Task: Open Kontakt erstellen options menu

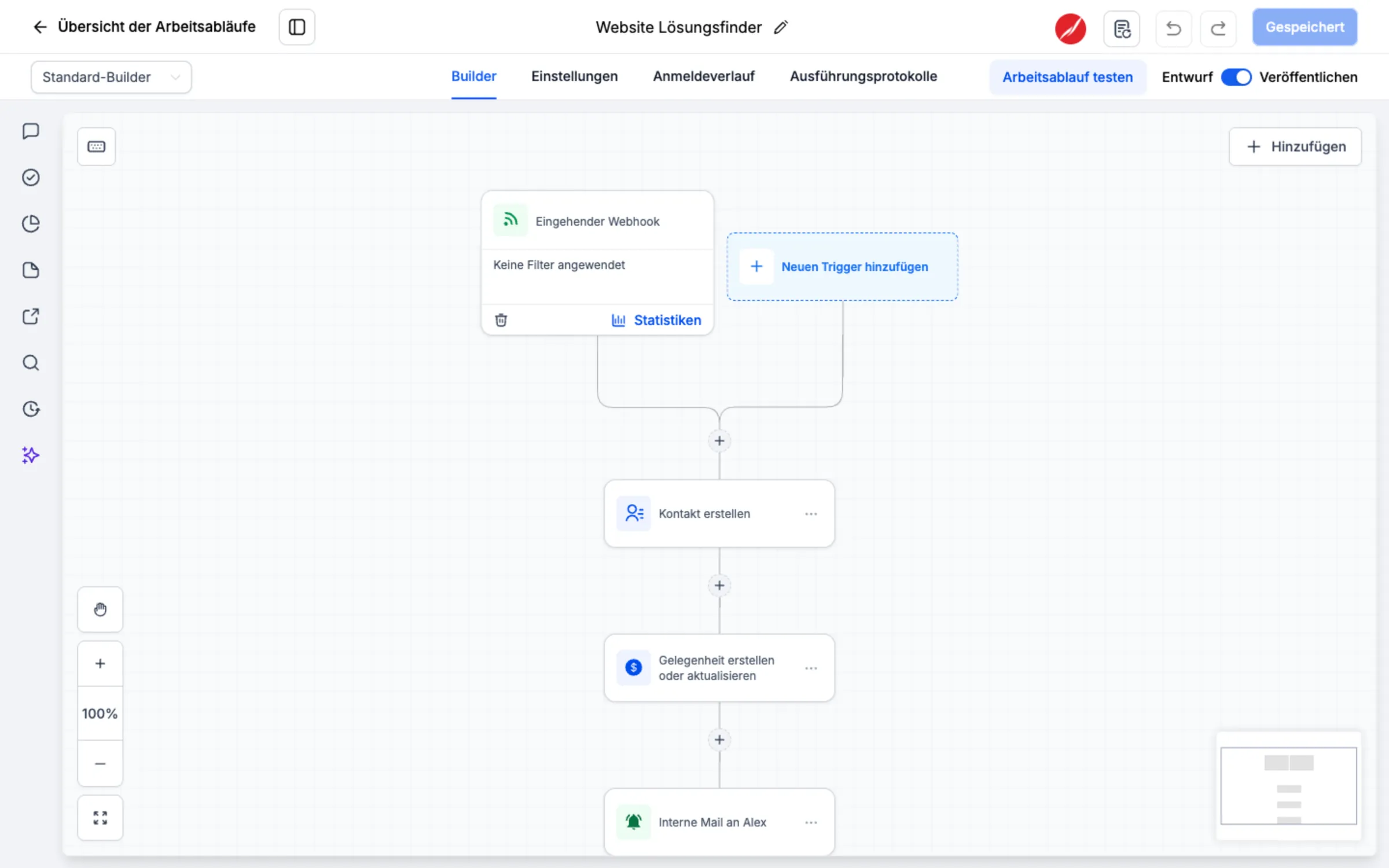Action: tap(811, 514)
